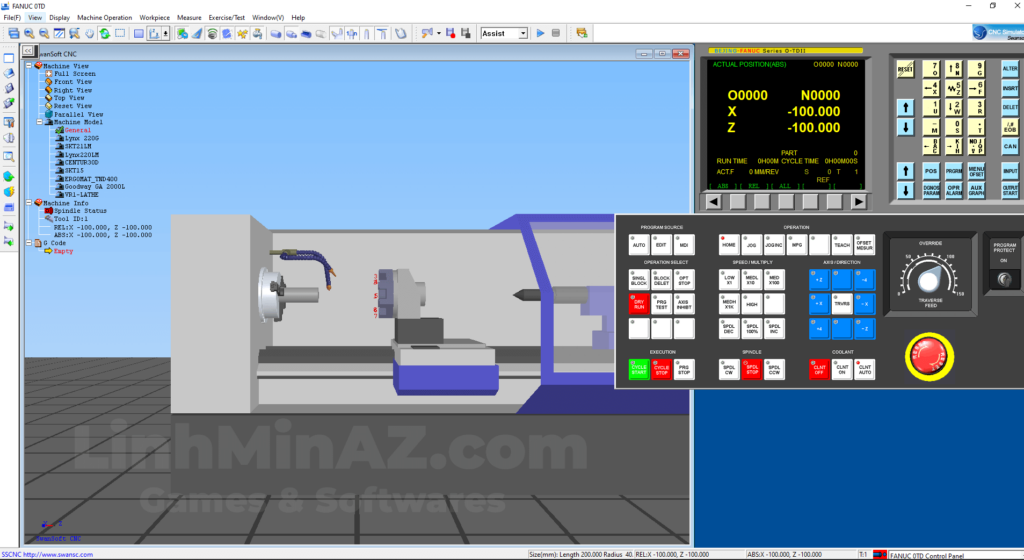
Task: Click the red CYCLE STOP button
Action: pos(661,369)
